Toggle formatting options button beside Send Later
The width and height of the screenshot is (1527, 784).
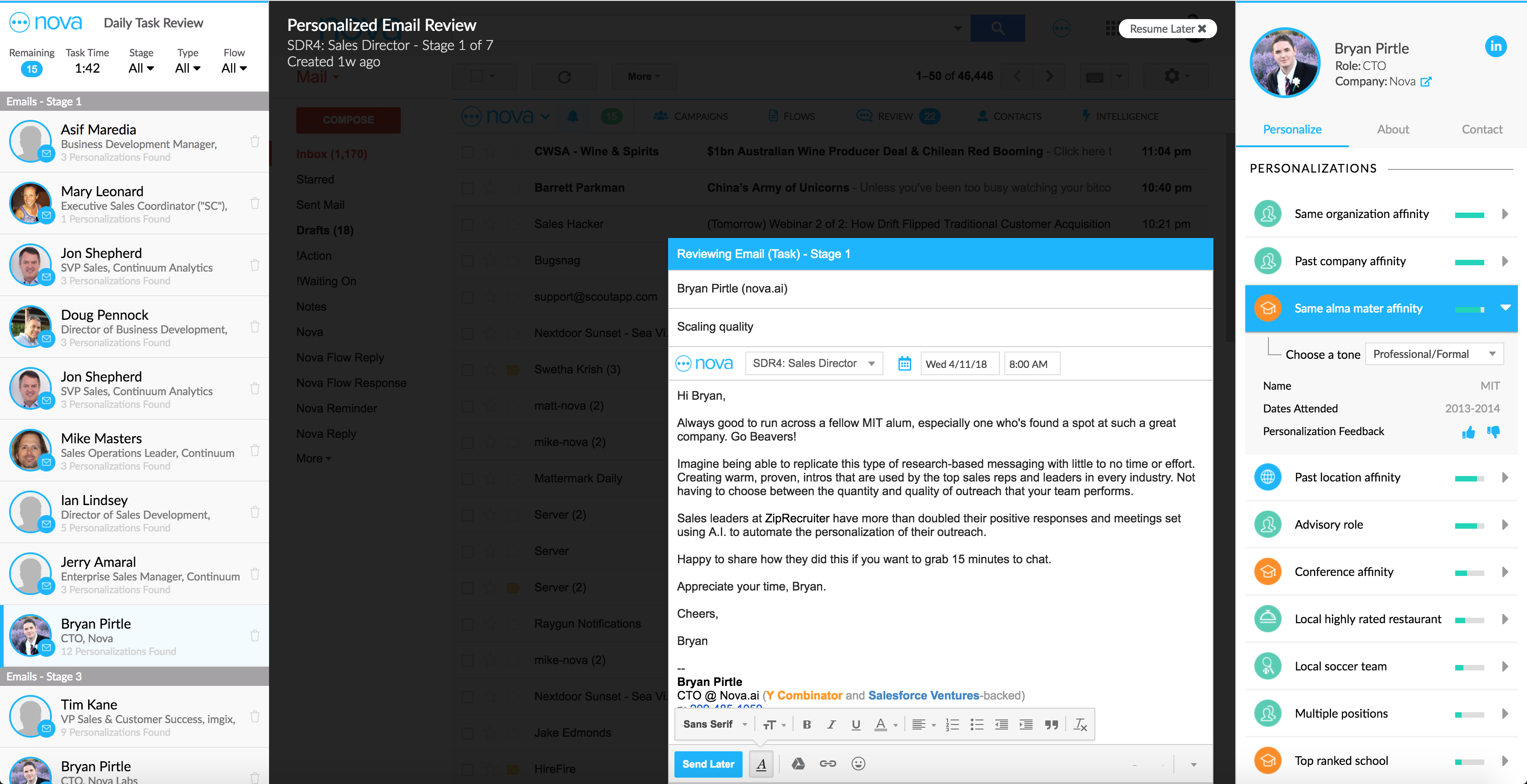point(761,764)
